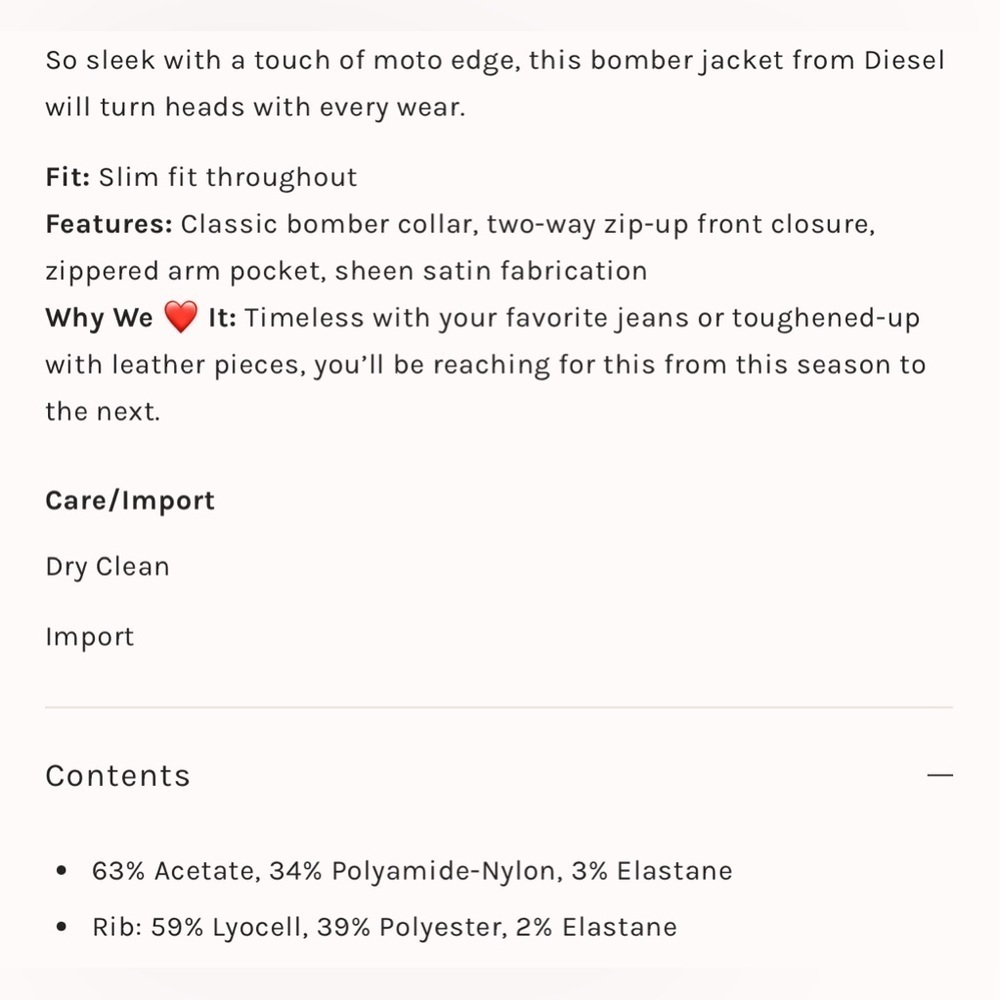The height and width of the screenshot is (1000, 1000).
Task: Click 'will turn heads with every wear'
Action: (255, 107)
